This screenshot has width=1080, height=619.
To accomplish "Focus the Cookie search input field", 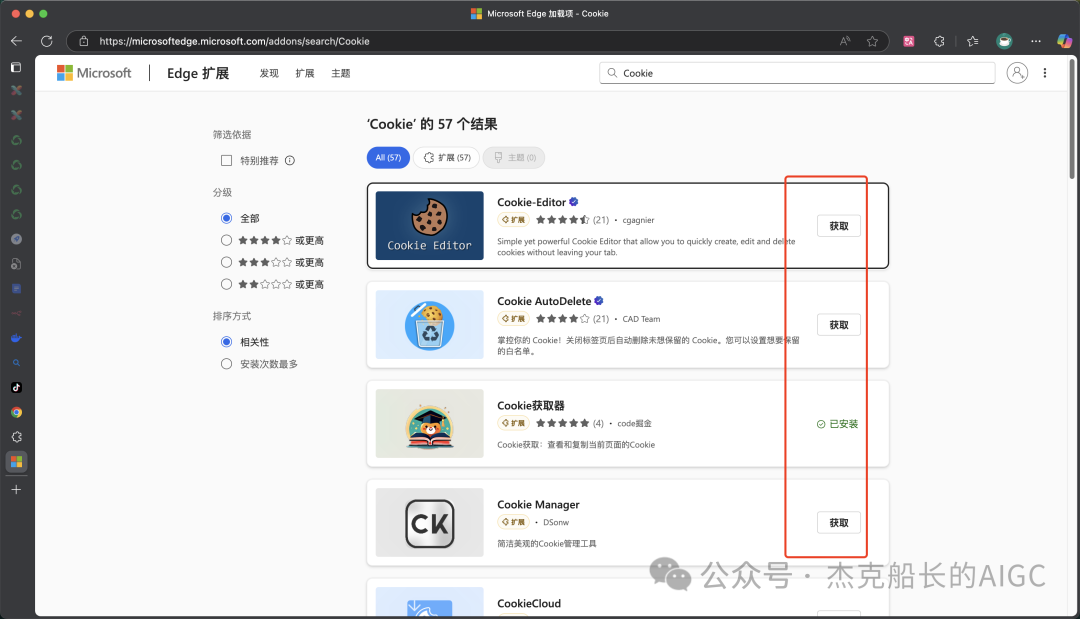I will coord(798,73).
